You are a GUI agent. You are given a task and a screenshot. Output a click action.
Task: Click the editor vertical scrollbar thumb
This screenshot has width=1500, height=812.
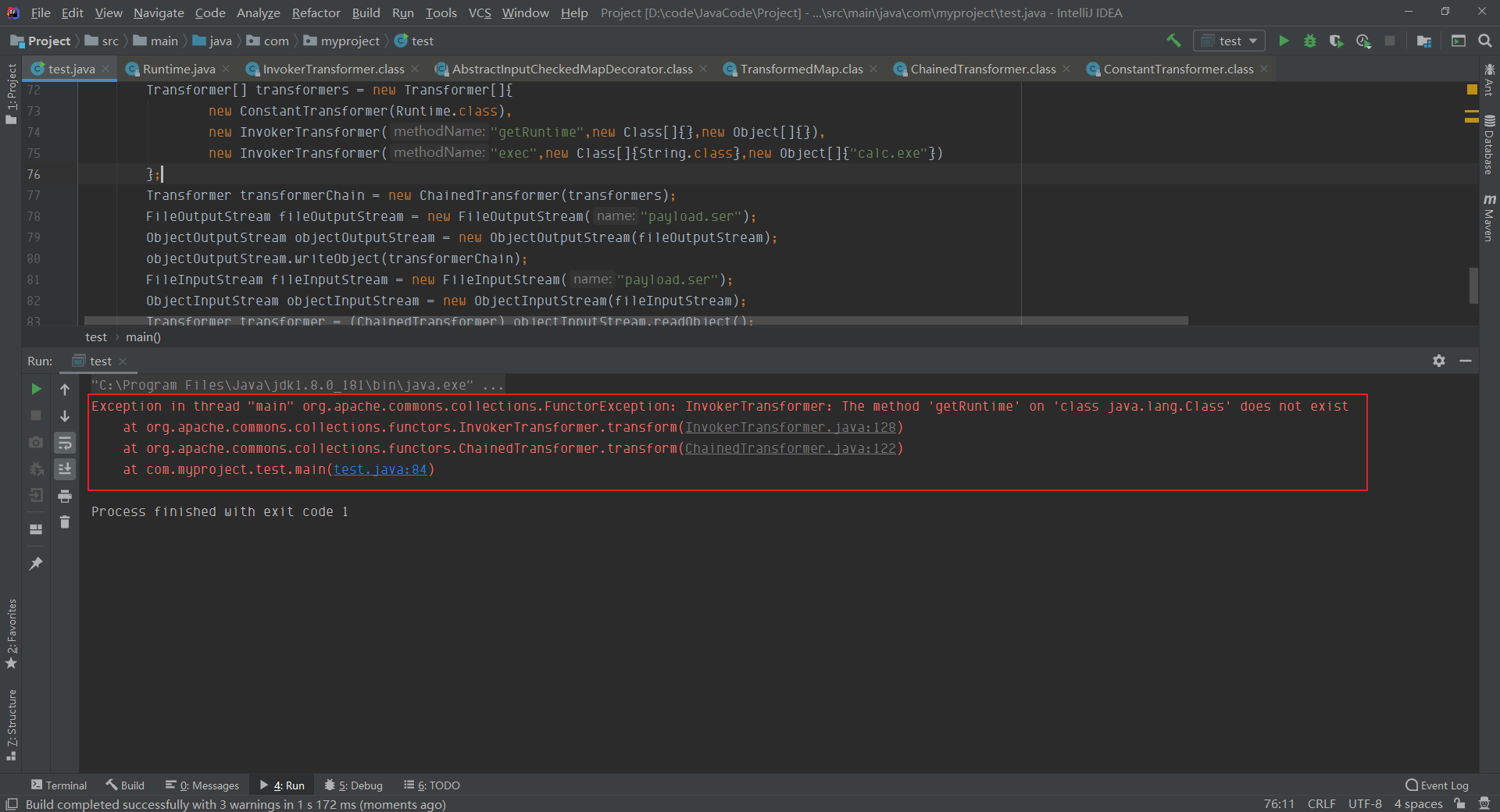(1473, 286)
